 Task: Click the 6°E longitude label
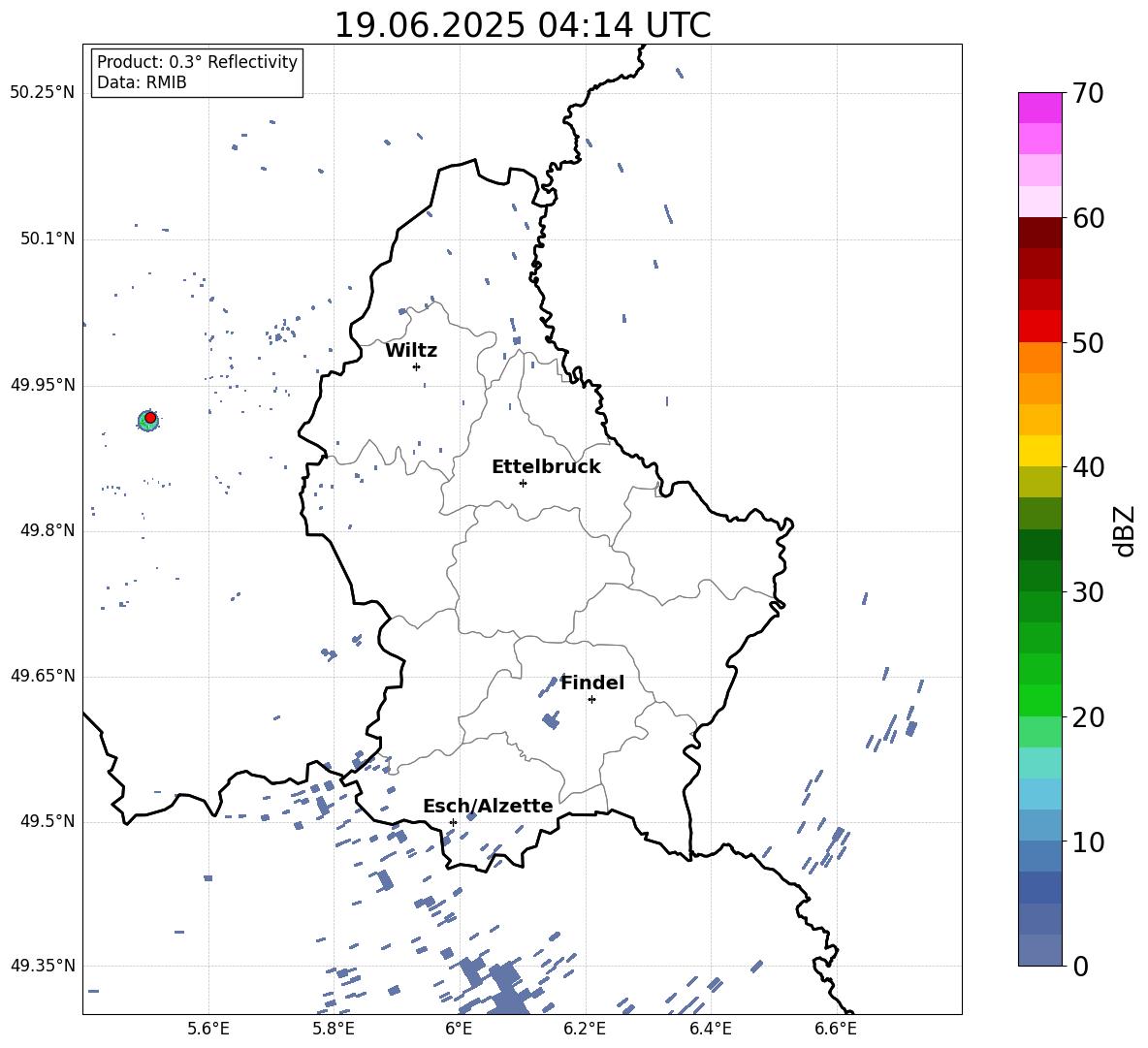point(459,1029)
